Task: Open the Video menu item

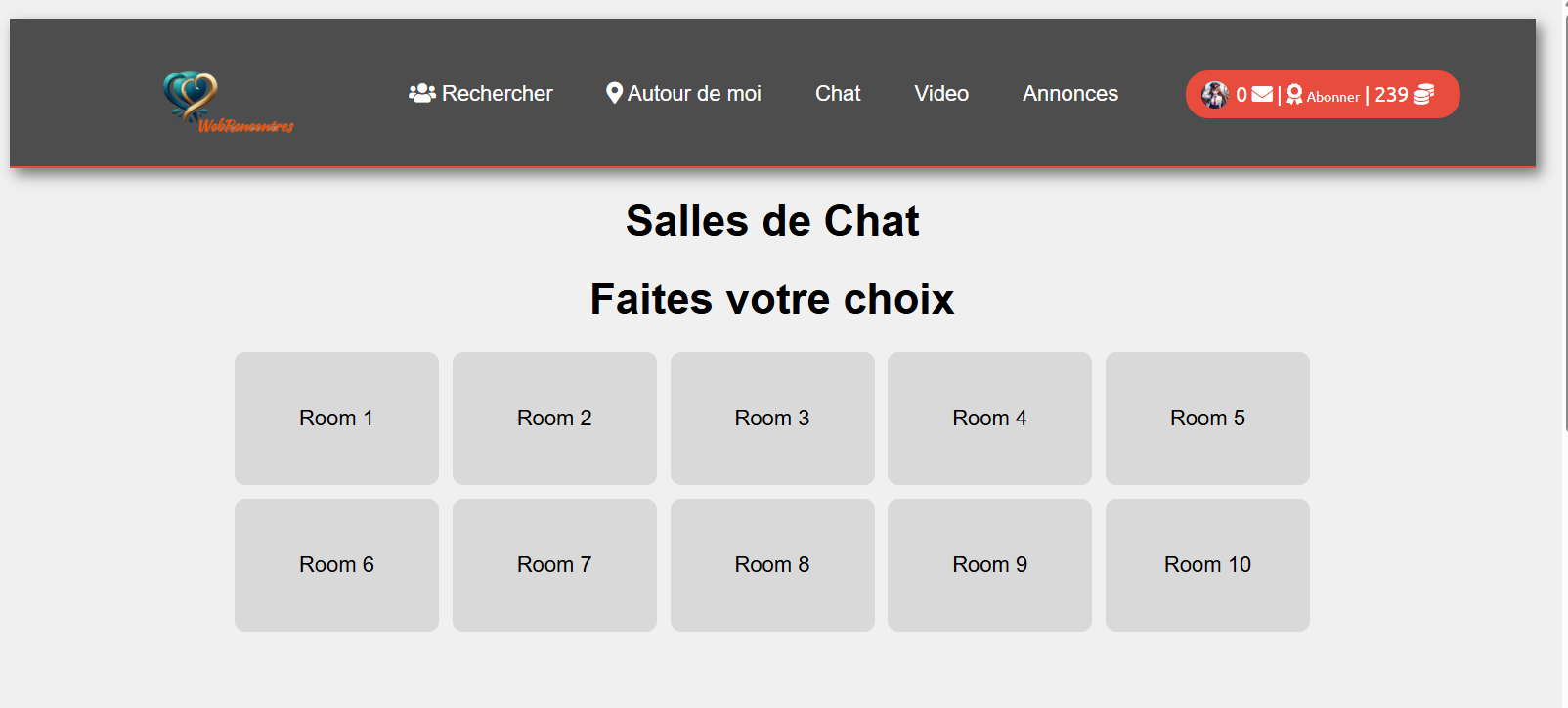Action: (940, 93)
